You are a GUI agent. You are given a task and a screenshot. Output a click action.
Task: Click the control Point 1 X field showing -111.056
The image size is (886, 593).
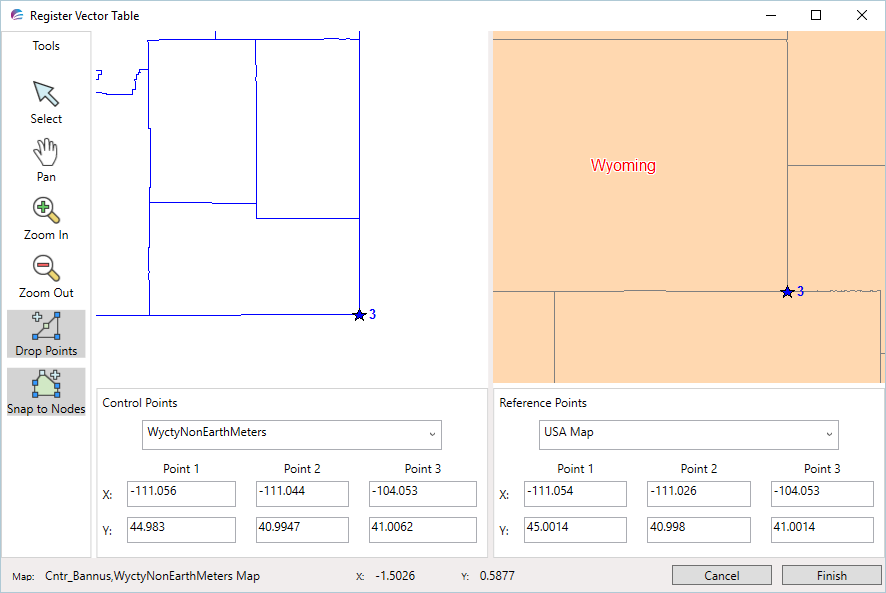[x=181, y=493]
